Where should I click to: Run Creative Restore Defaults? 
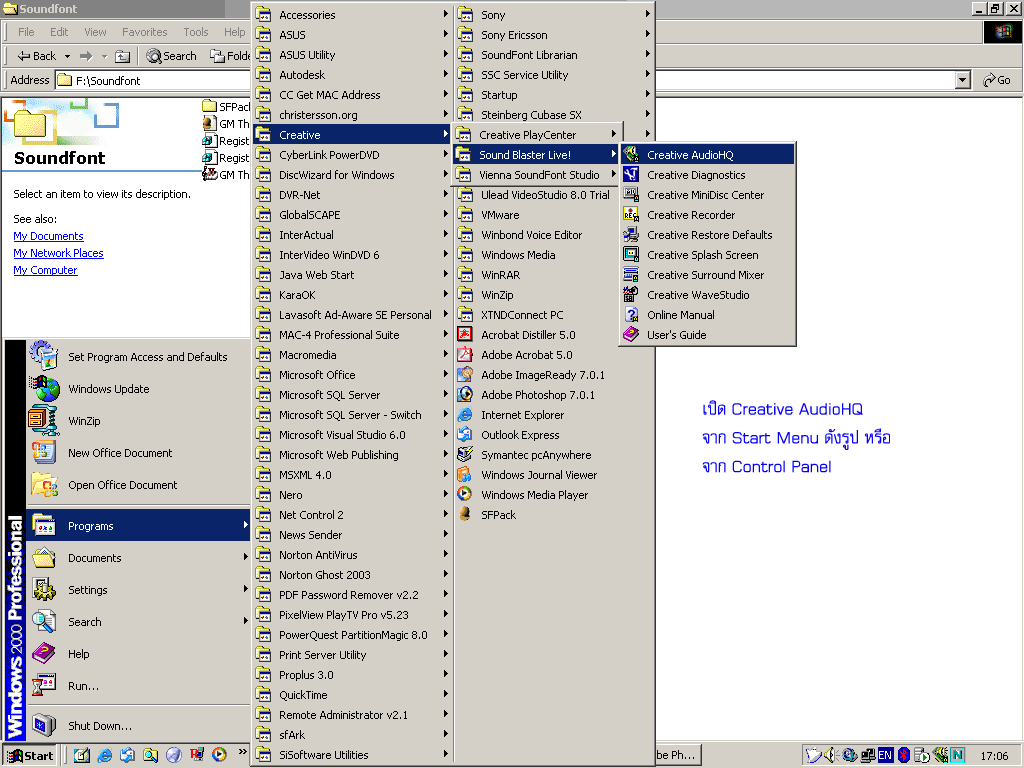[x=707, y=235]
